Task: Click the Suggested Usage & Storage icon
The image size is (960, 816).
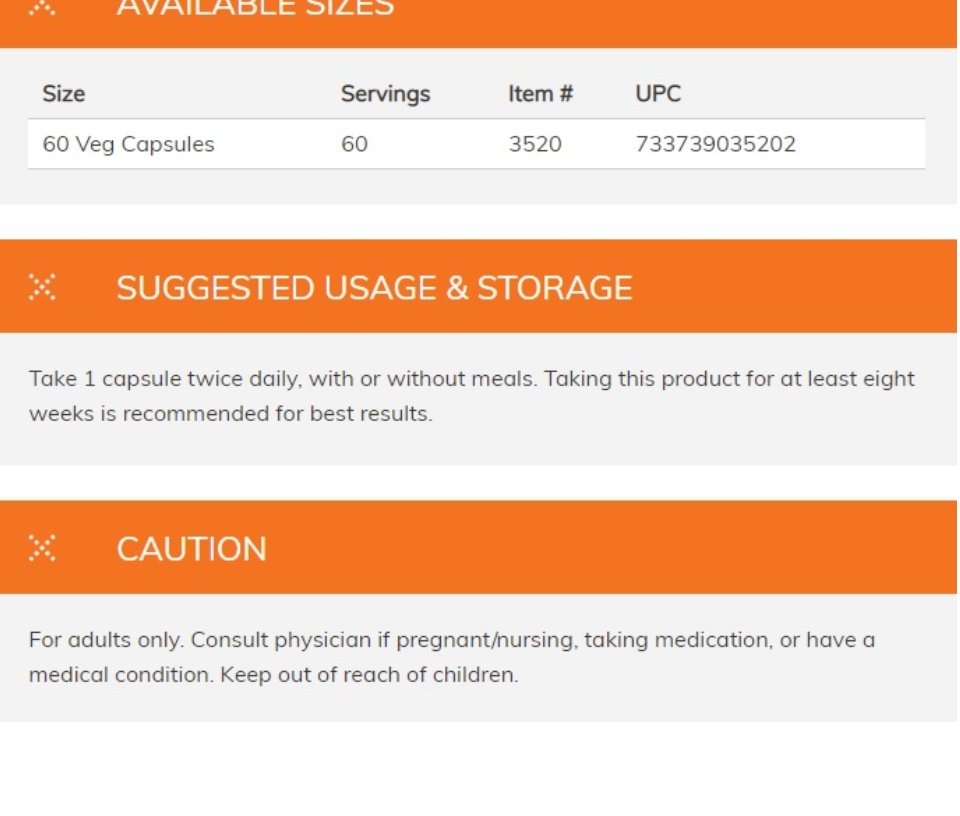Action: (42, 287)
